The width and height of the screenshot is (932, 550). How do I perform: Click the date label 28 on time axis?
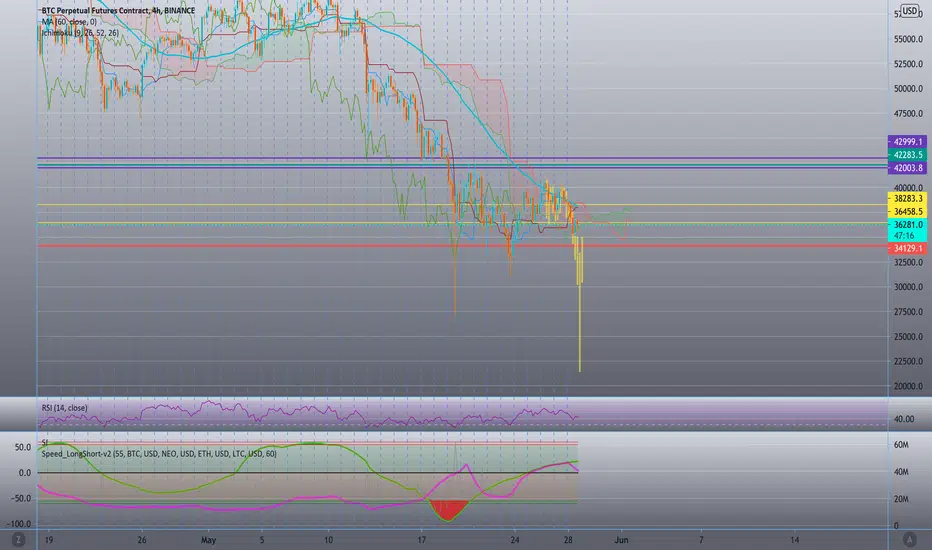click(x=568, y=540)
